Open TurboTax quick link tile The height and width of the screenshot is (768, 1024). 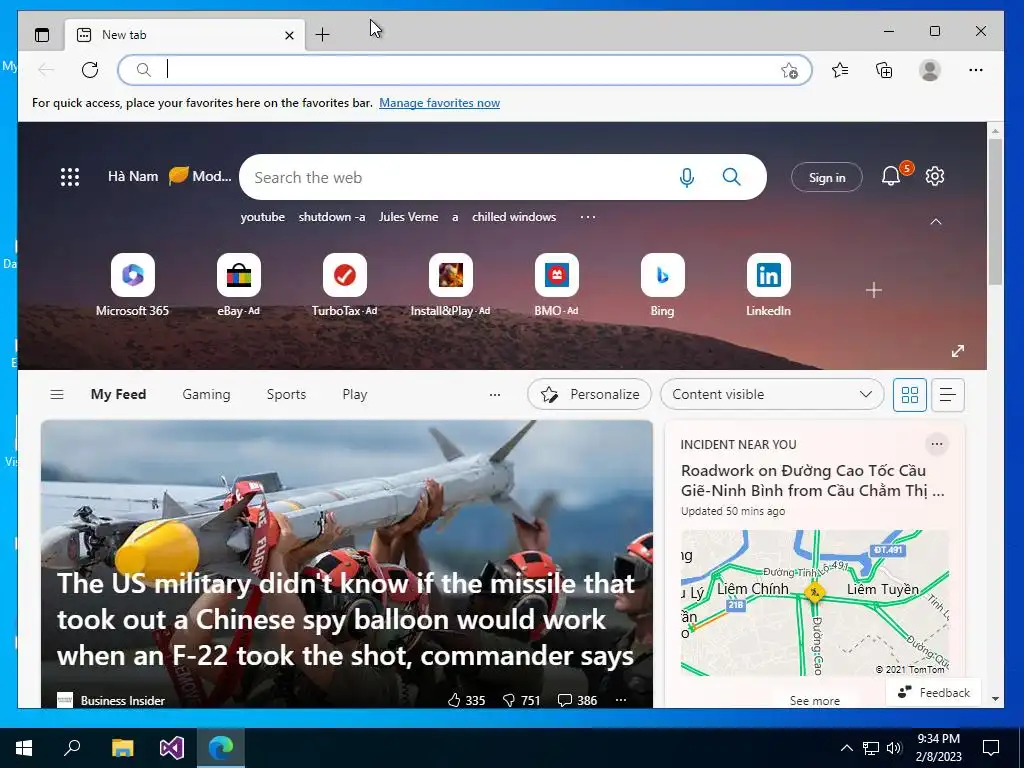(x=344, y=285)
